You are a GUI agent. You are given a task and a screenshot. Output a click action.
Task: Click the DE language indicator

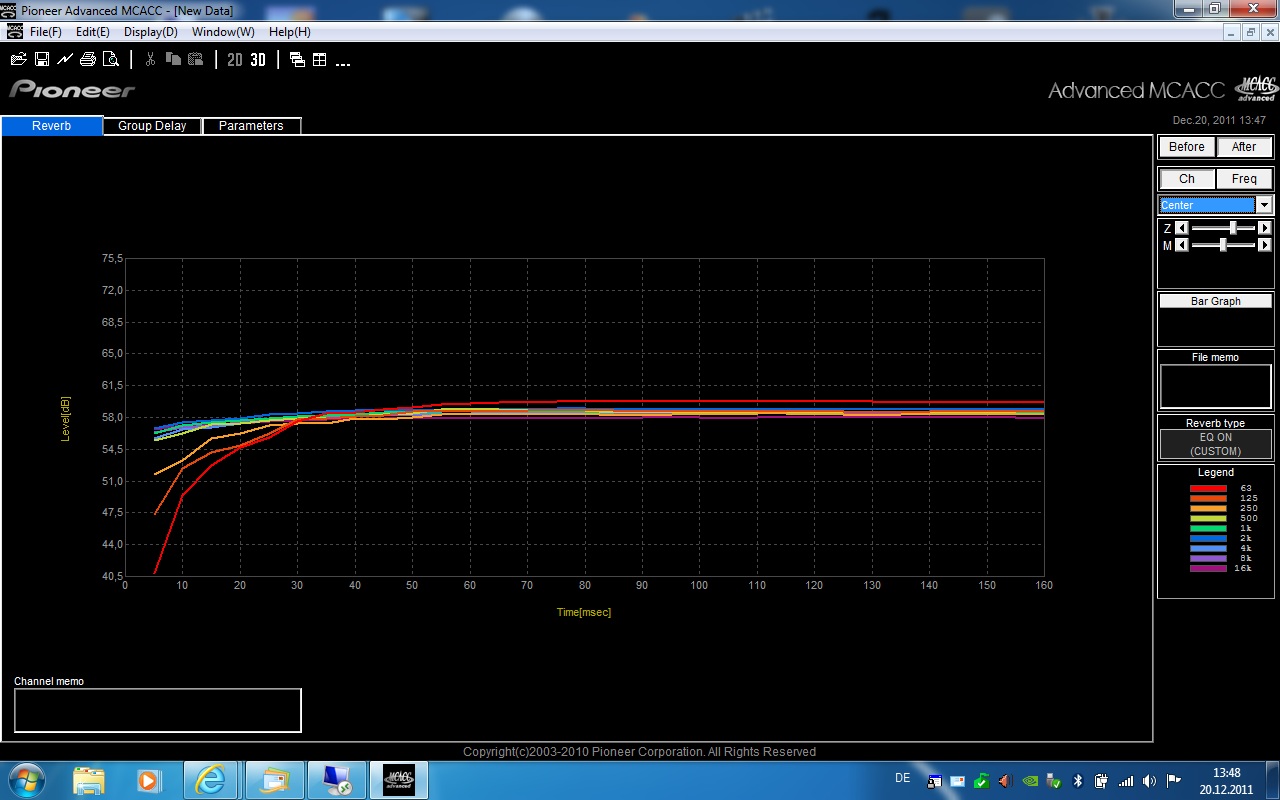pos(903,777)
